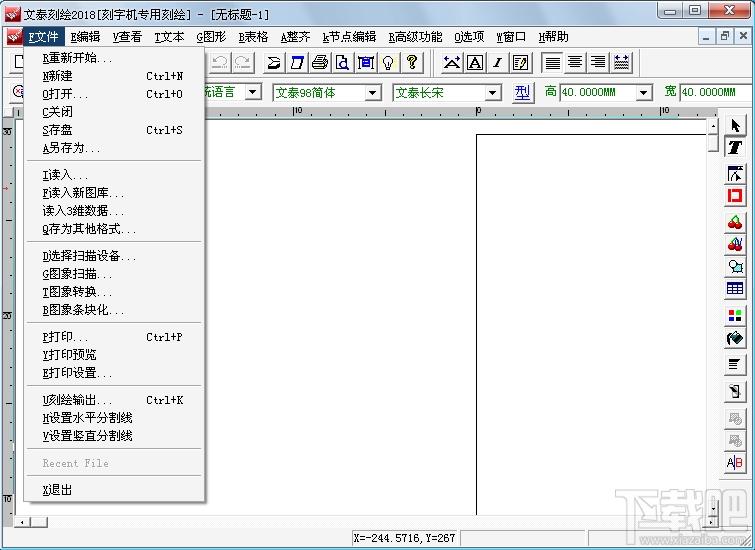Choose Q存为其他格式 menu entry
Viewport: 755px width, 550px height.
[115, 229]
